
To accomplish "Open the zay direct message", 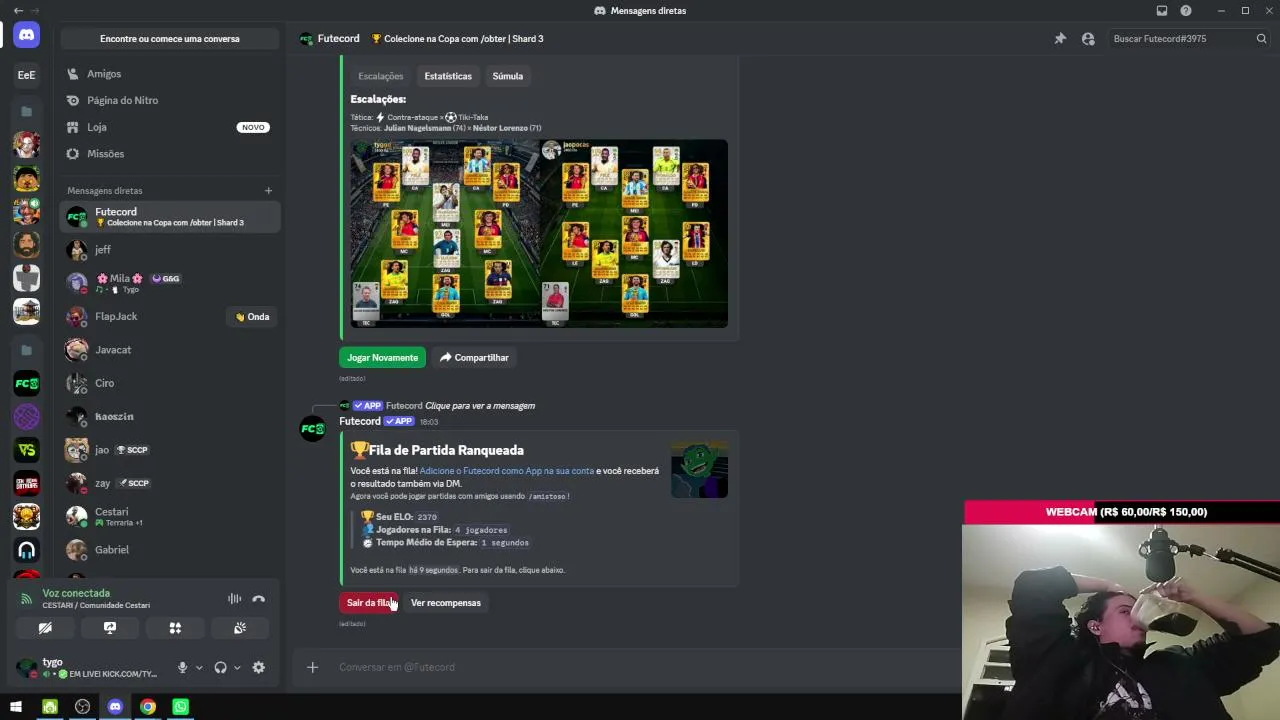I will 170,483.
